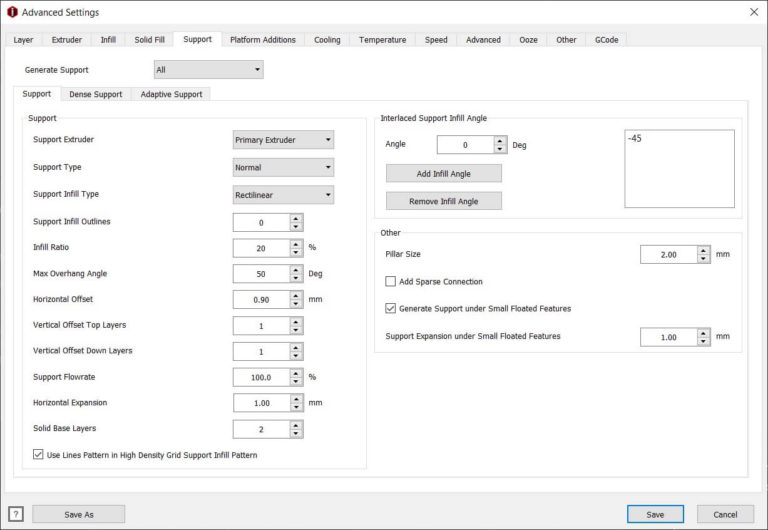
Task: Increase Support Flowrate with up arrow
Action: pos(296,372)
